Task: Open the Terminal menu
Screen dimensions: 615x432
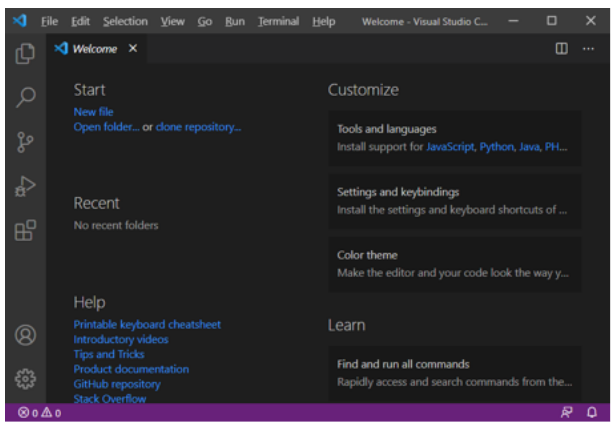Action: click(x=278, y=21)
